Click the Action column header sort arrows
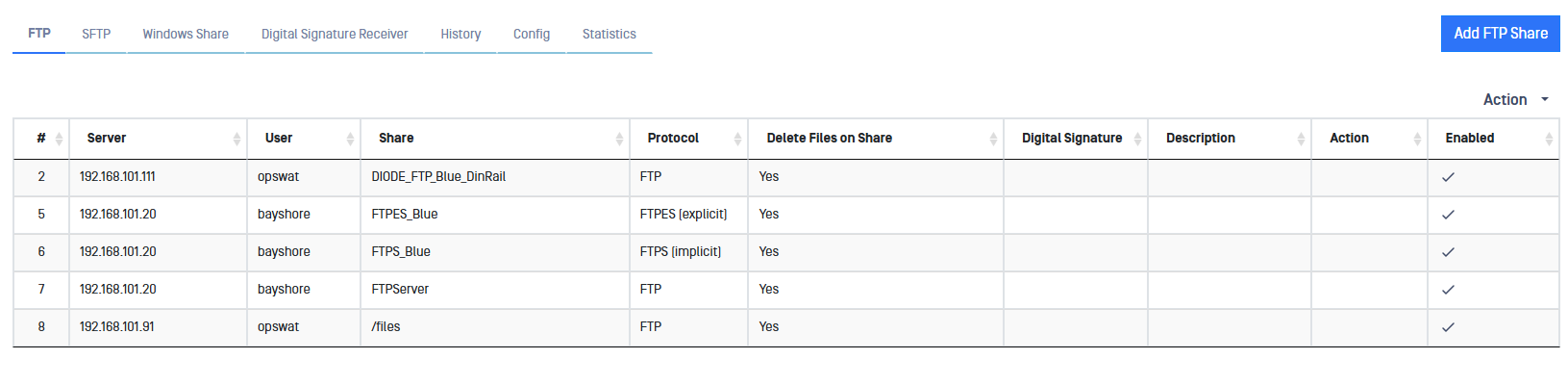1568x385 pixels. coord(1417,139)
